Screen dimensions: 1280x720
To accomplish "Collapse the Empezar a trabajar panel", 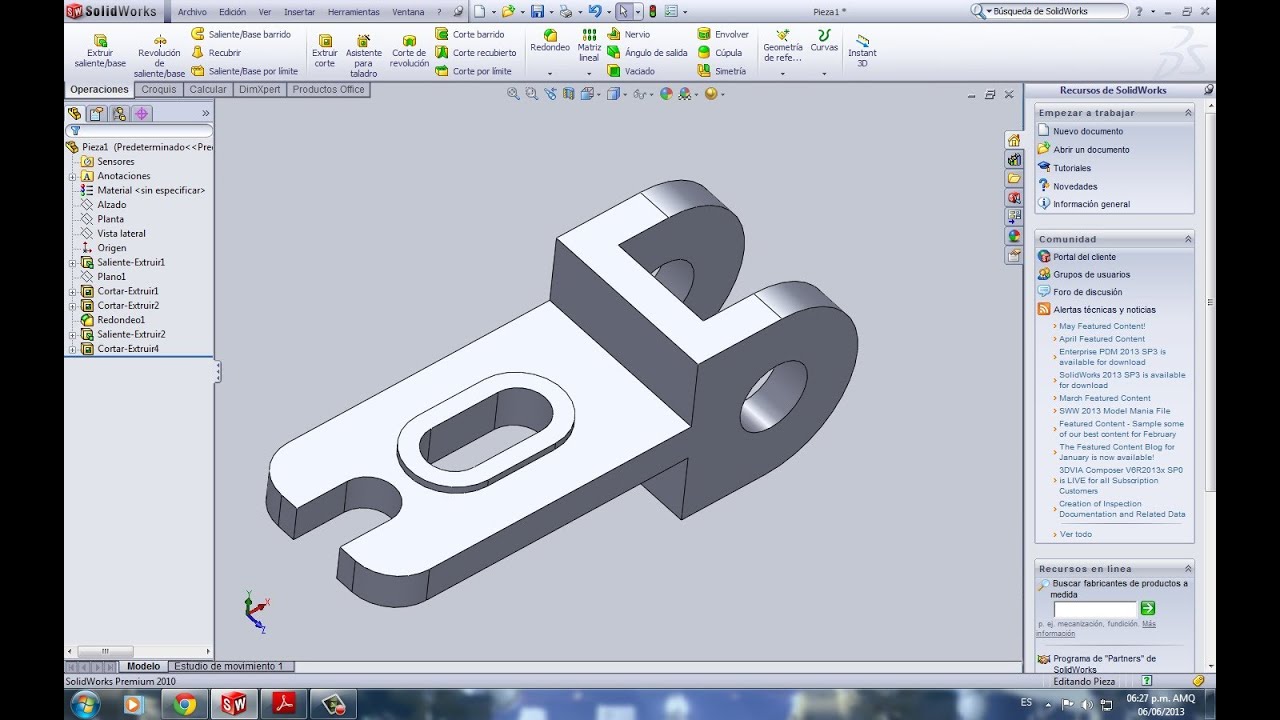I will 1188,113.
